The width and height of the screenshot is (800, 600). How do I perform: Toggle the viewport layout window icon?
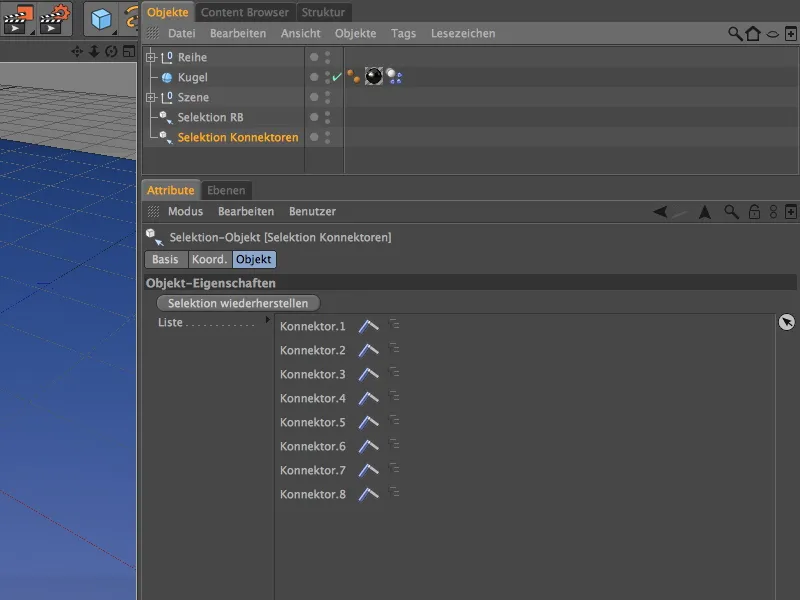(x=129, y=52)
